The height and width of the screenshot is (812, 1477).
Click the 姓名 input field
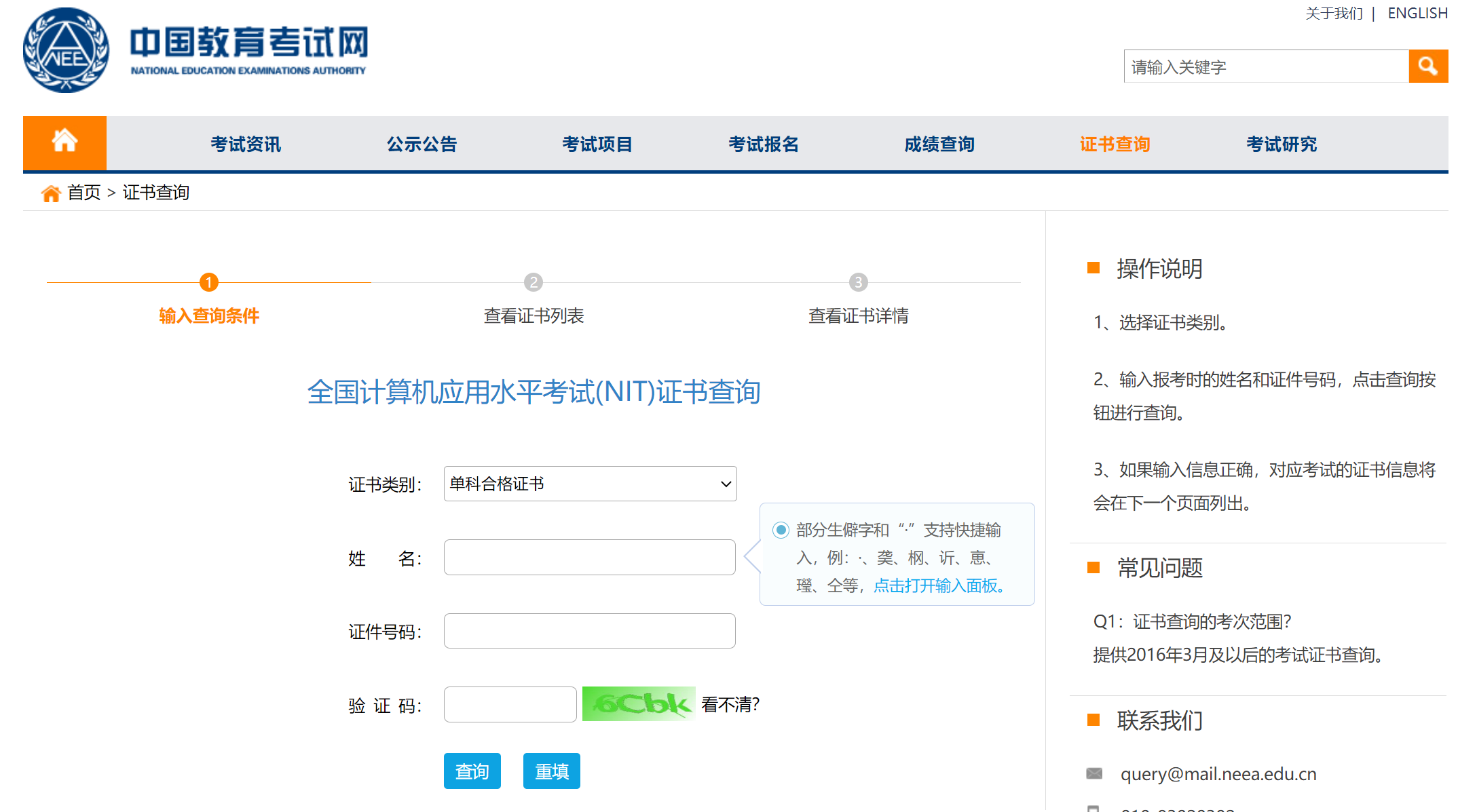point(589,558)
